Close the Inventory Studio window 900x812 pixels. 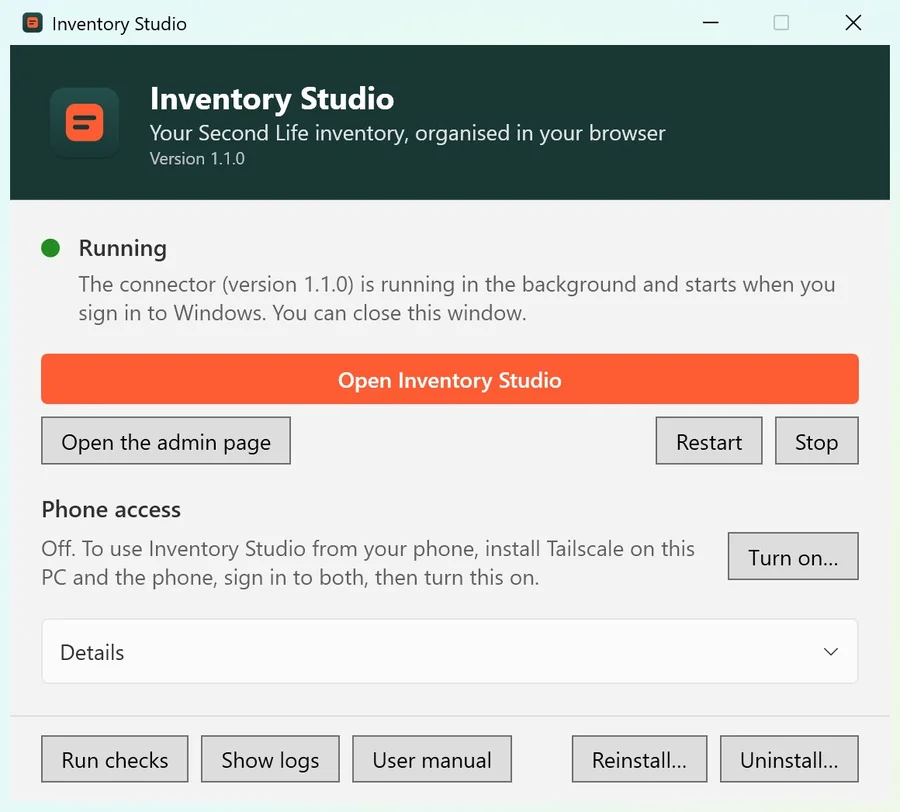click(x=853, y=23)
